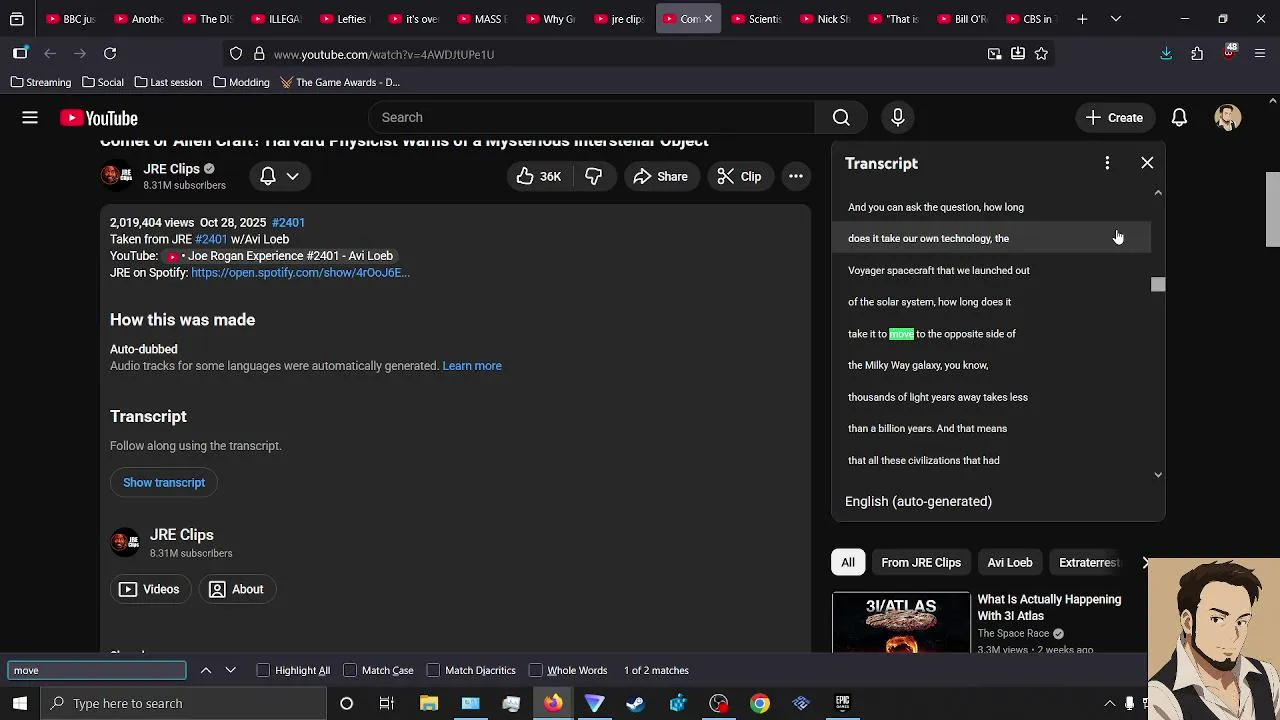Open more actions ellipsis under video

(796, 176)
